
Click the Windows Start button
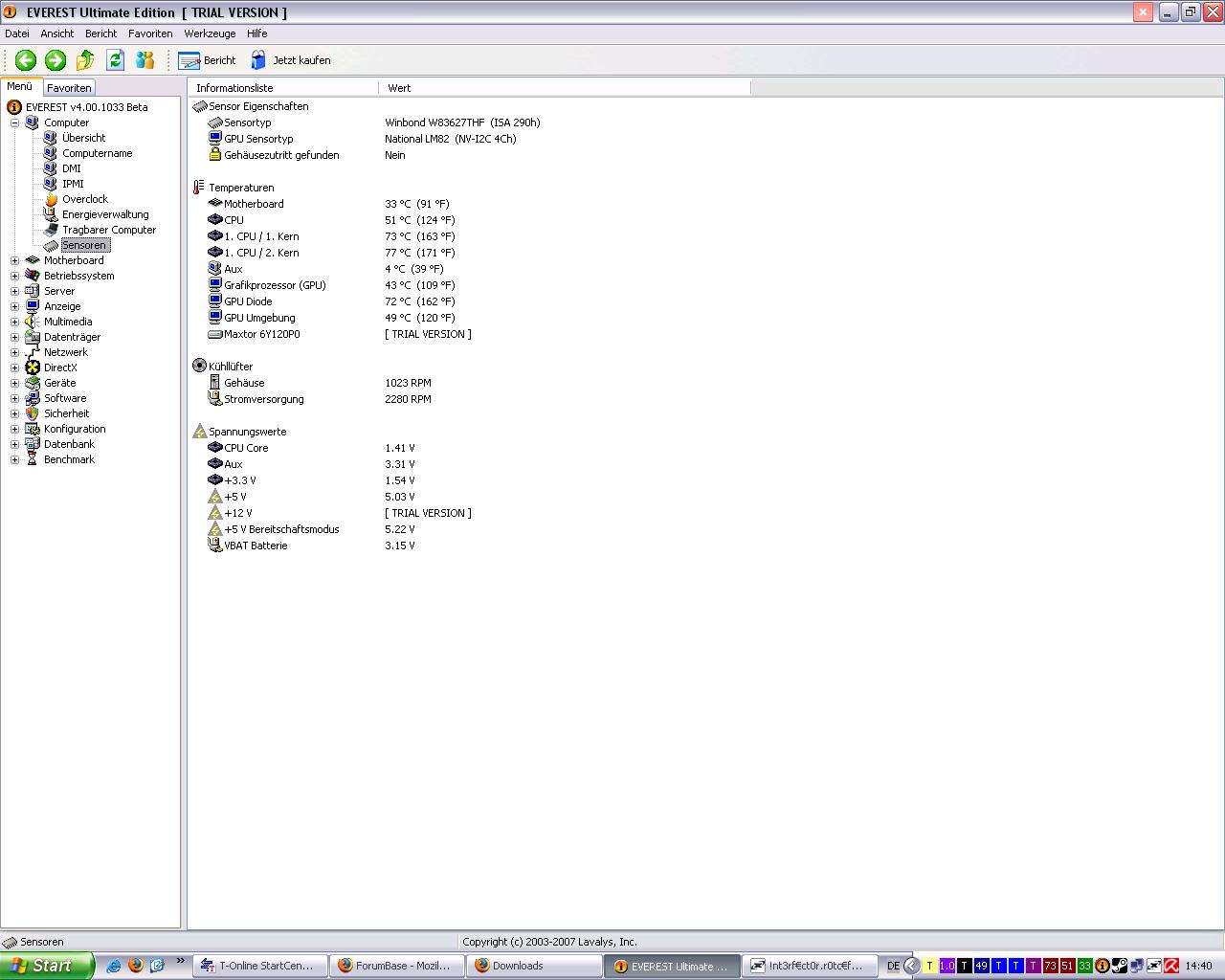point(47,966)
